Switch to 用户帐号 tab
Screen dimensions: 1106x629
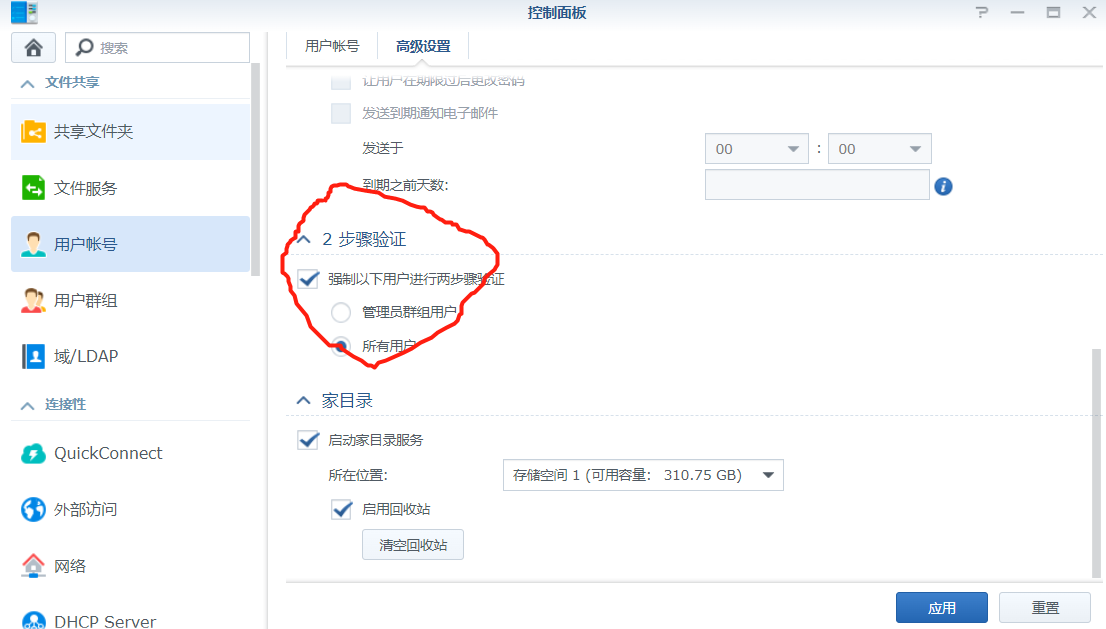(x=332, y=46)
